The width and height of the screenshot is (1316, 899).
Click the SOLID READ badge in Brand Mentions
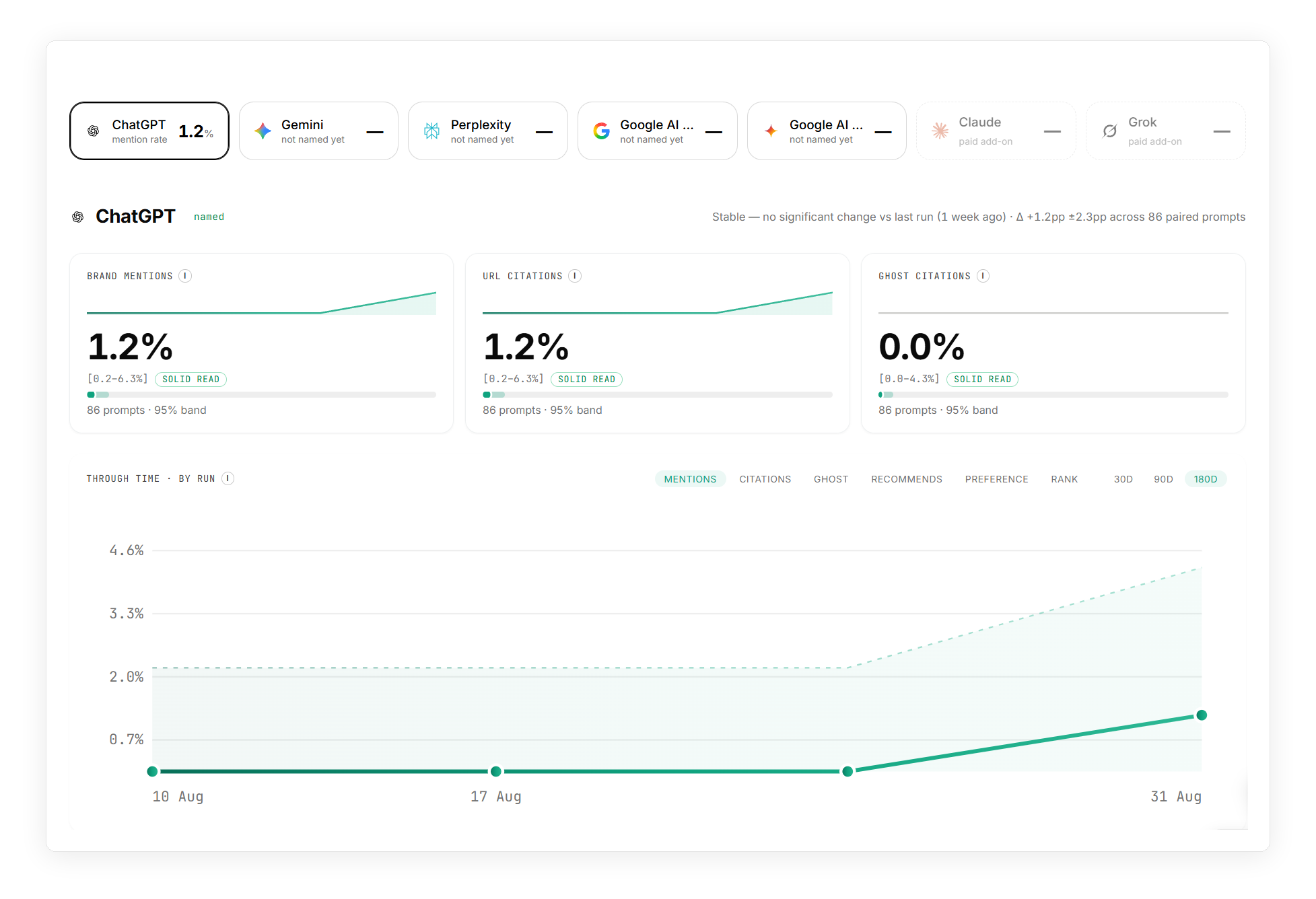[191, 380]
